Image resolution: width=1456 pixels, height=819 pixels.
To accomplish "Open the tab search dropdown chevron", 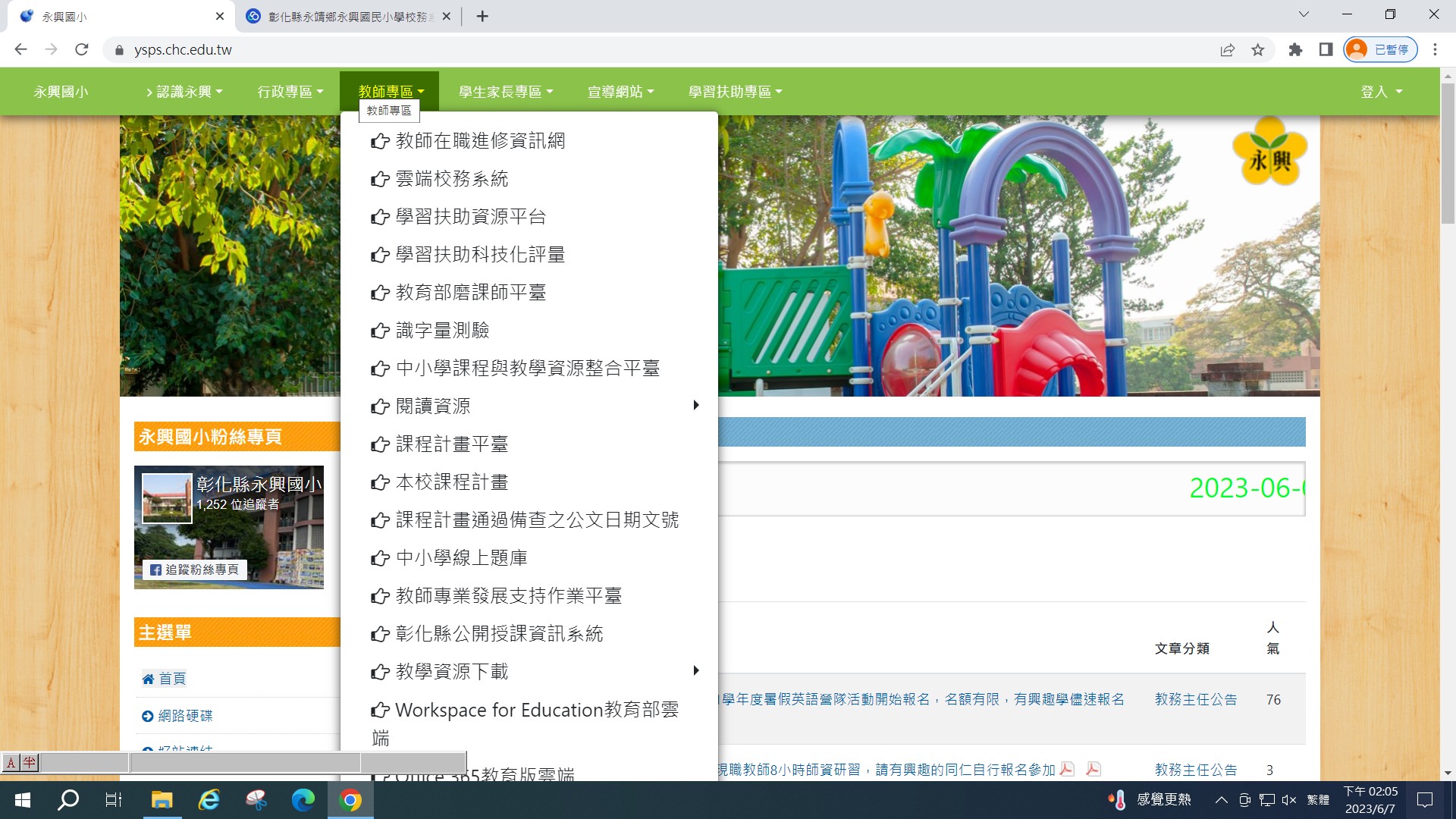I will 1304,14.
